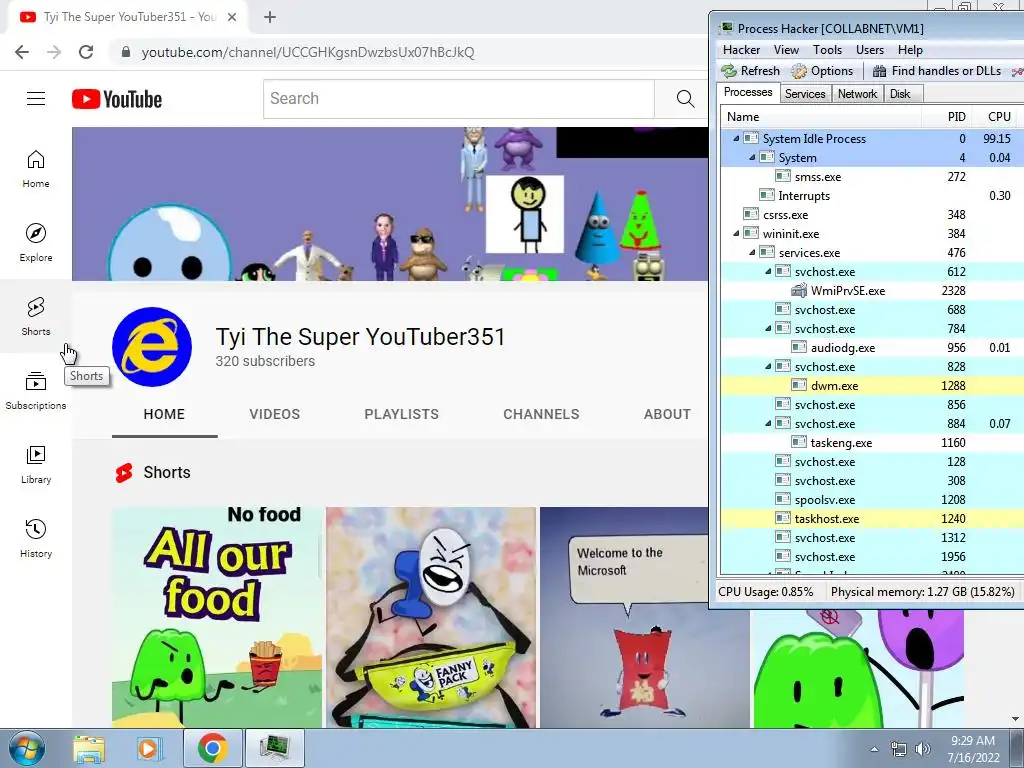This screenshot has height=768, width=1024.
Task: Collapse svchost.exe PID 784 node
Action: click(768, 328)
